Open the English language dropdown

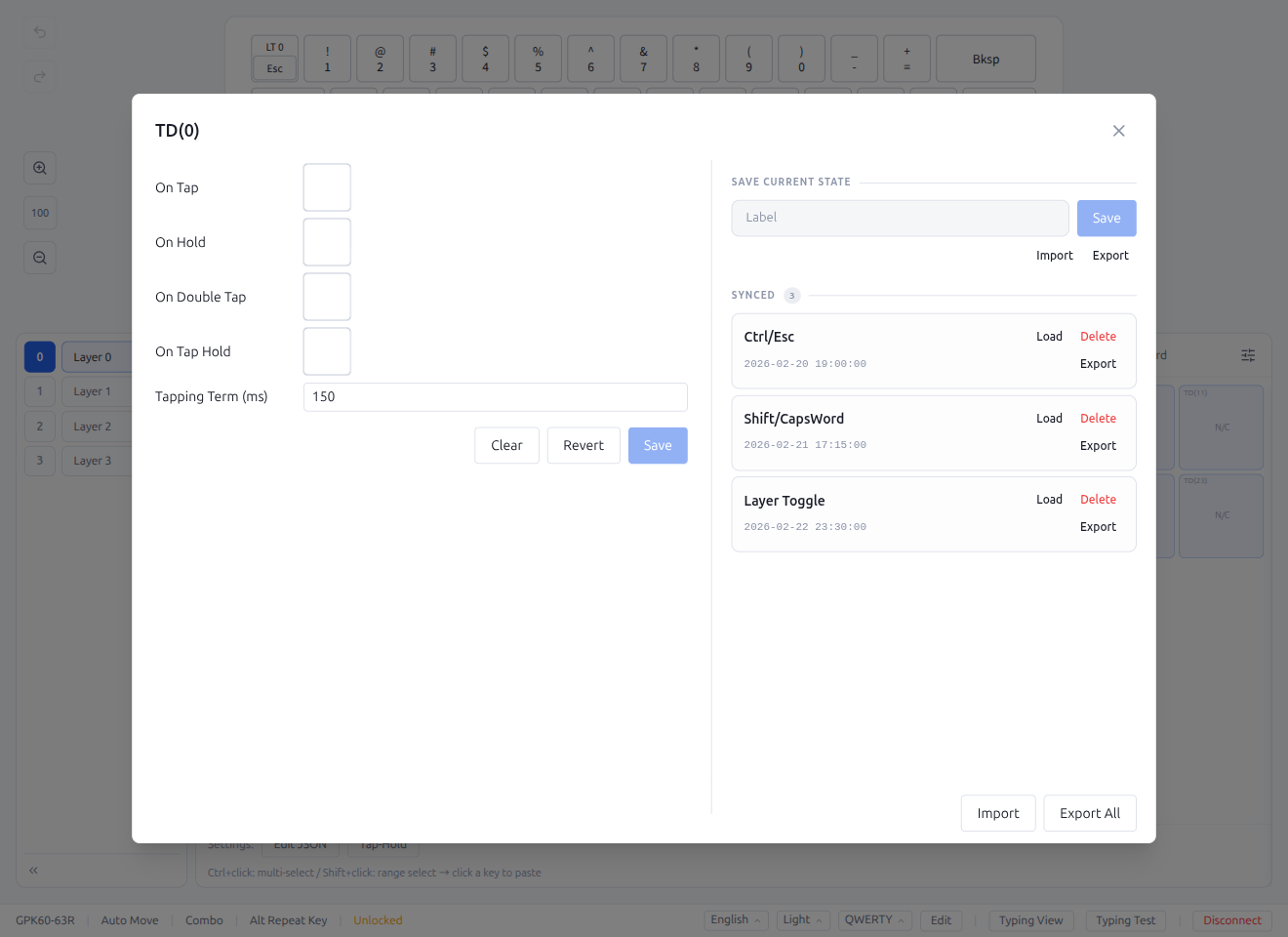coord(737,920)
